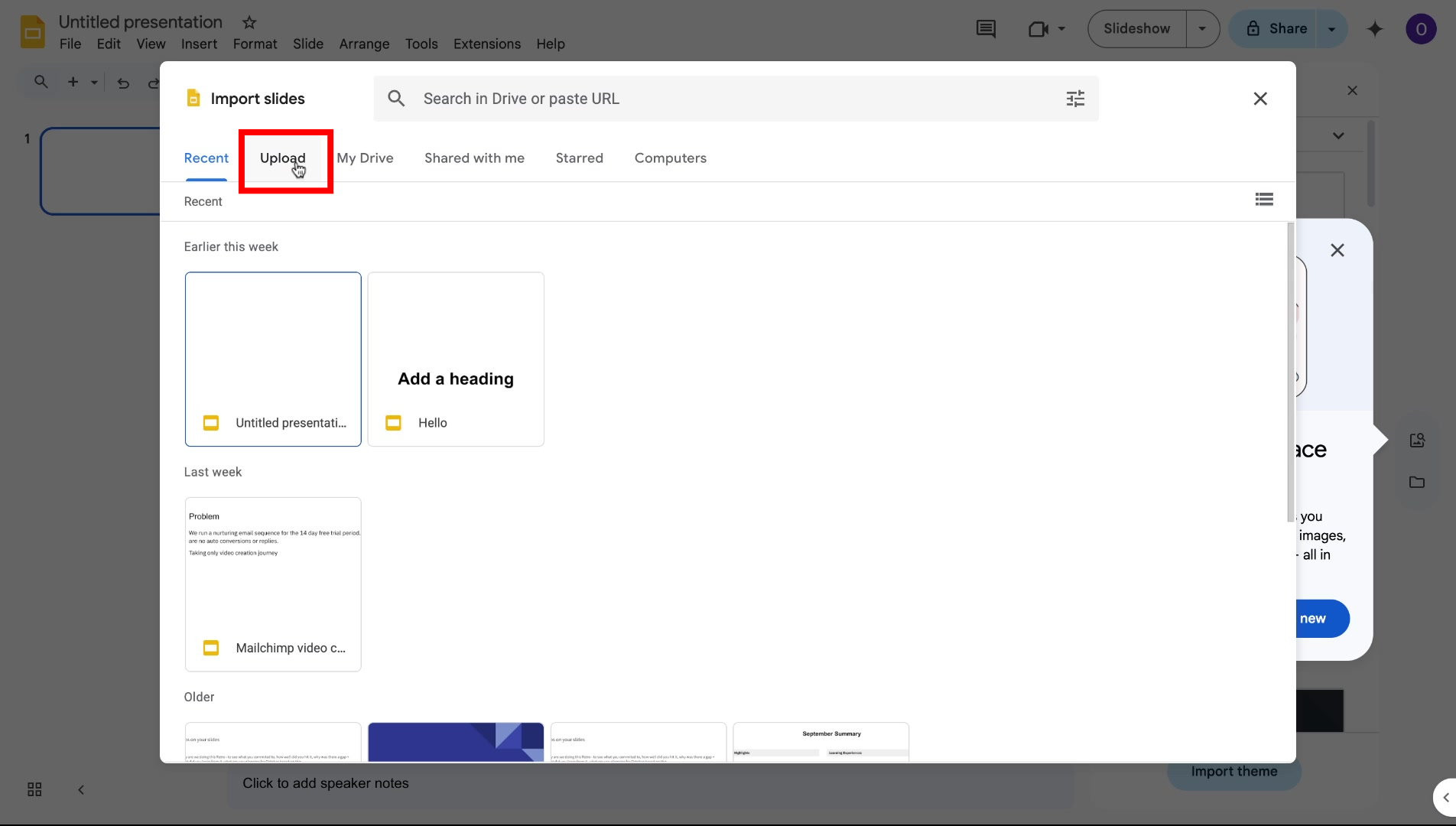Collapse the filmstrip with the left chevron
This screenshot has height=826, width=1456.
click(x=80, y=789)
